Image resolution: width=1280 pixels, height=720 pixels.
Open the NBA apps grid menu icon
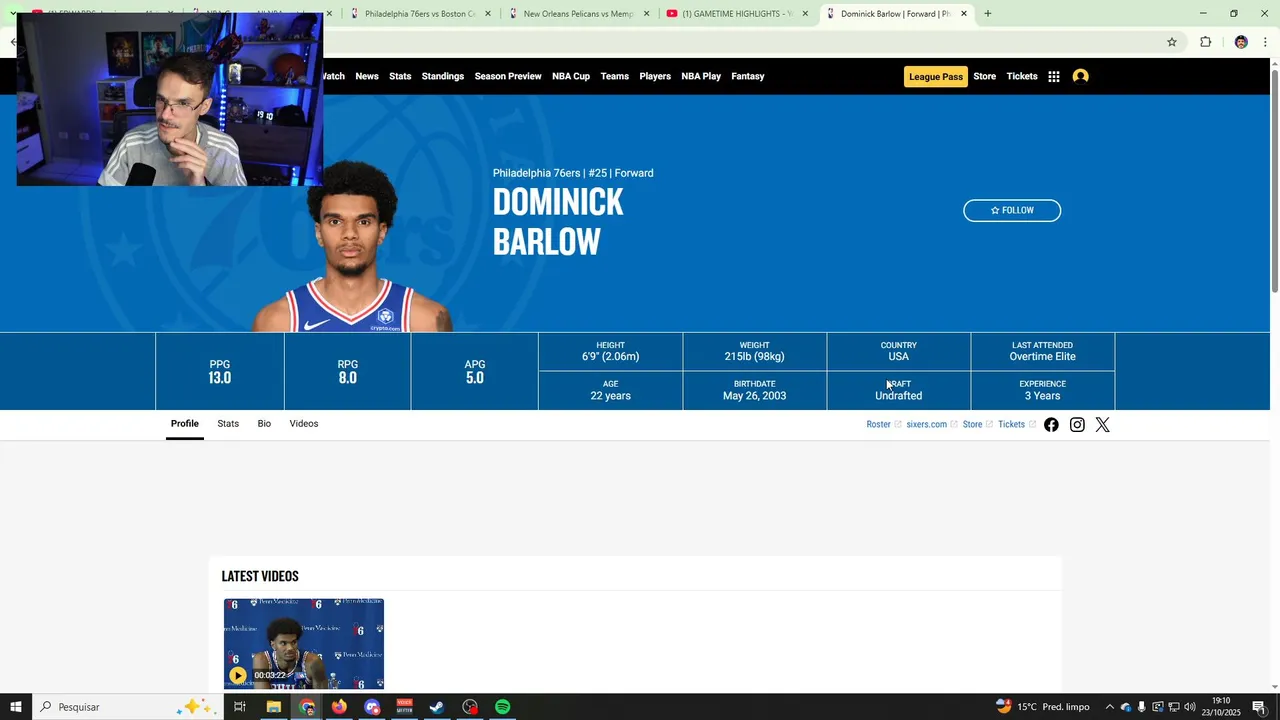(1053, 76)
